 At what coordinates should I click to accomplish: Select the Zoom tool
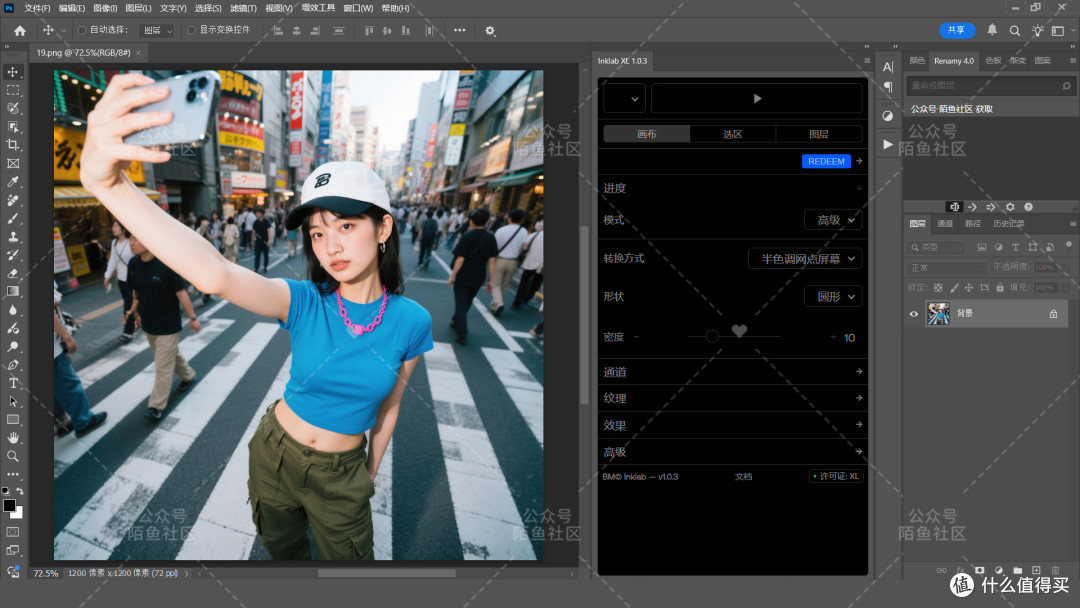point(12,456)
